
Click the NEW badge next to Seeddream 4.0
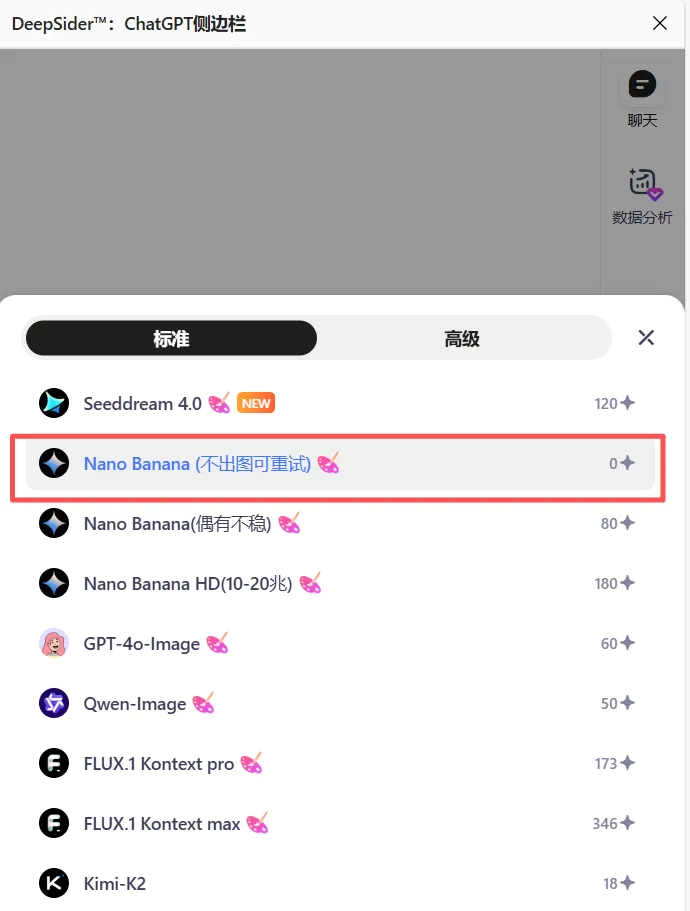tap(256, 403)
